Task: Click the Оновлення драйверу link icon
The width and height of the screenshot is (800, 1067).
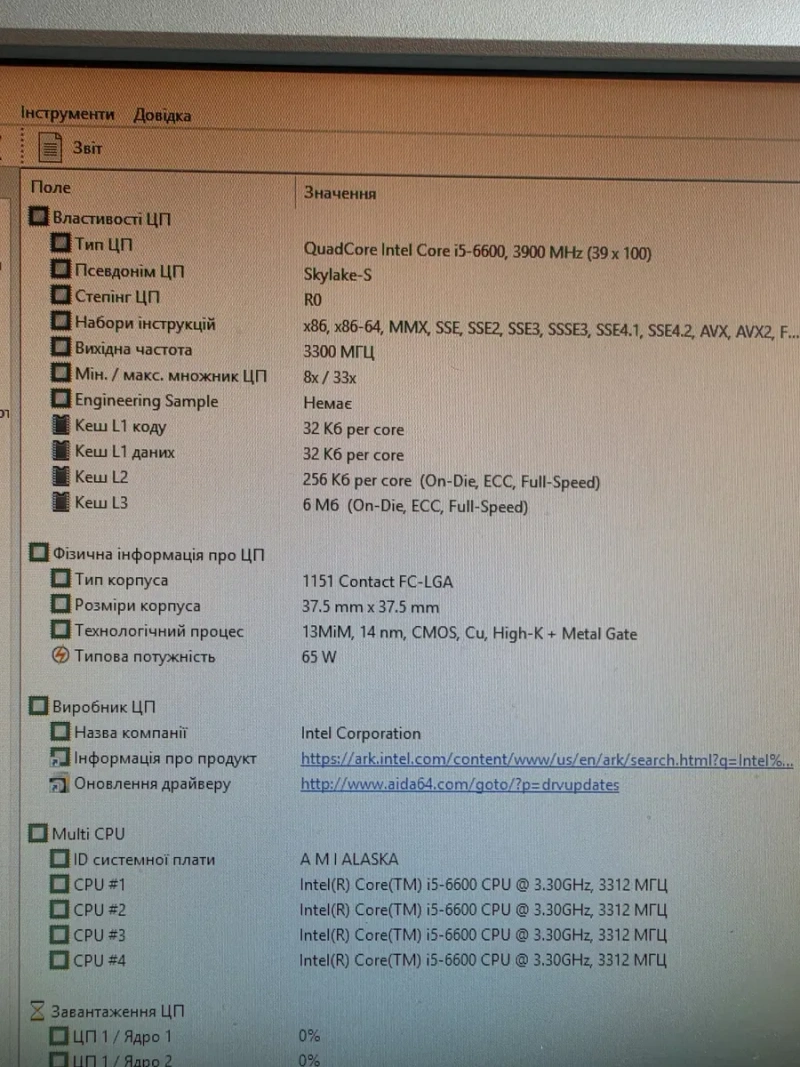Action: 60,783
